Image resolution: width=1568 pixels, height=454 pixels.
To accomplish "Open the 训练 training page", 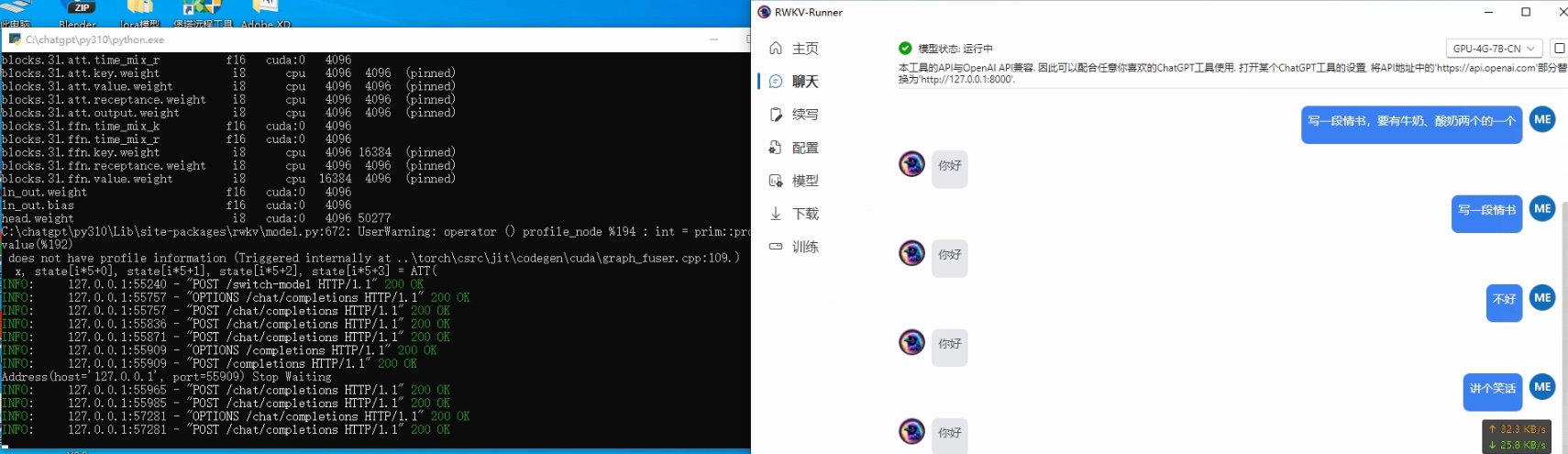I will point(794,247).
